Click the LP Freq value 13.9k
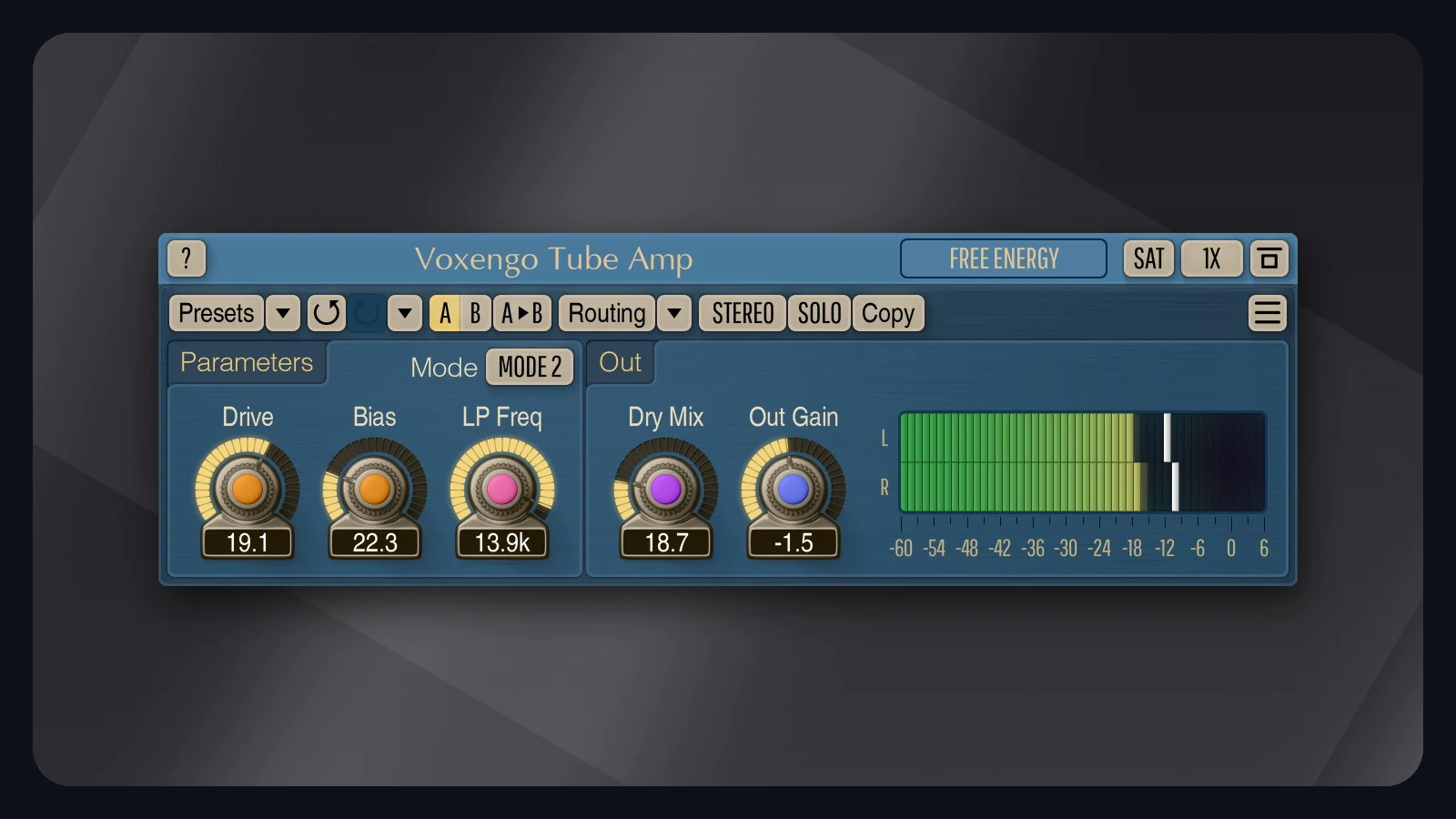1456x819 pixels. pos(501,542)
